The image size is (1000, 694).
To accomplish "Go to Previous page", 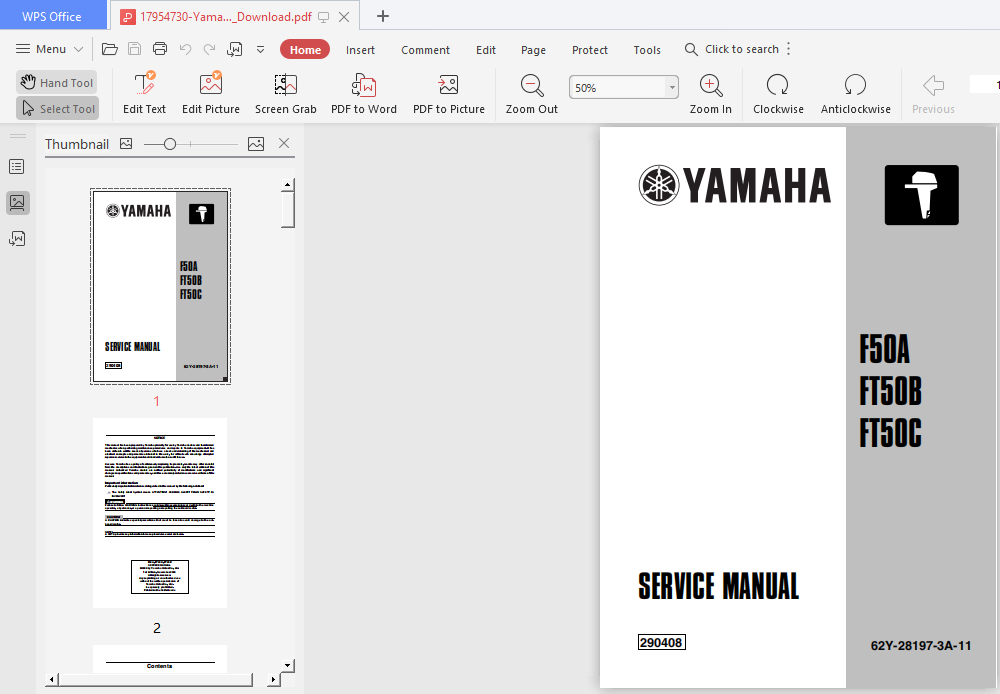I will click(933, 93).
